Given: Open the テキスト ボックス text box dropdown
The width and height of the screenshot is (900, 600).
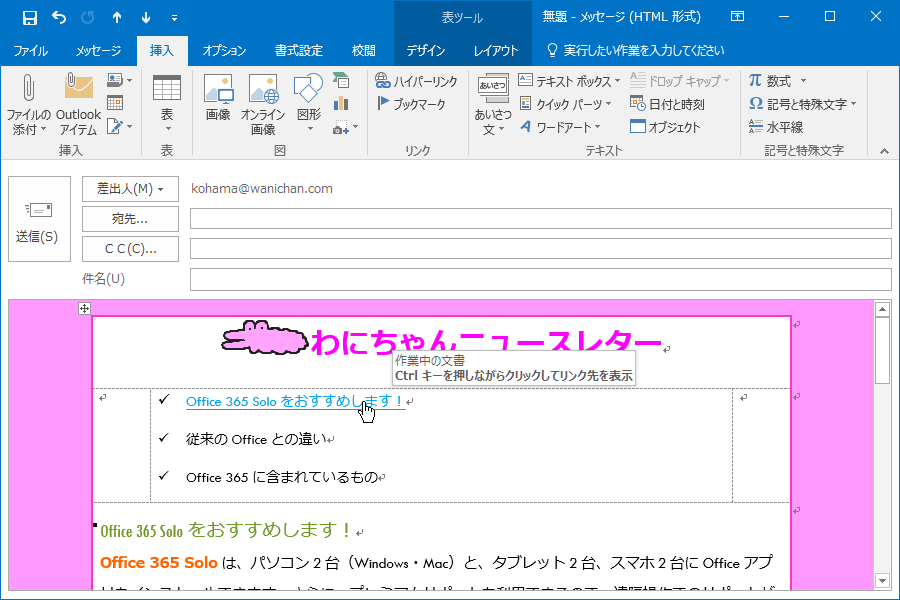Looking at the screenshot, I should 569,81.
